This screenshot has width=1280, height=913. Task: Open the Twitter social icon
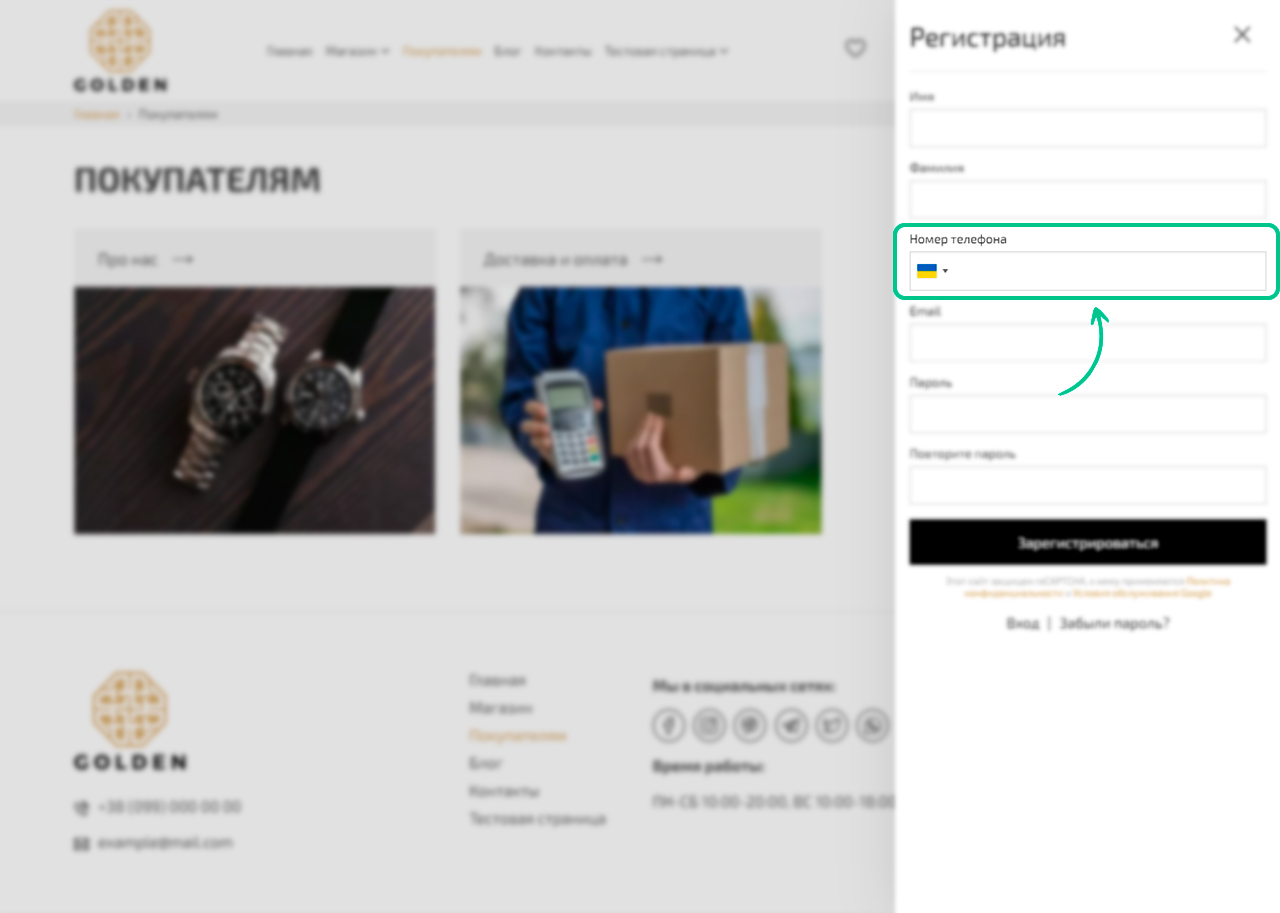pos(832,725)
